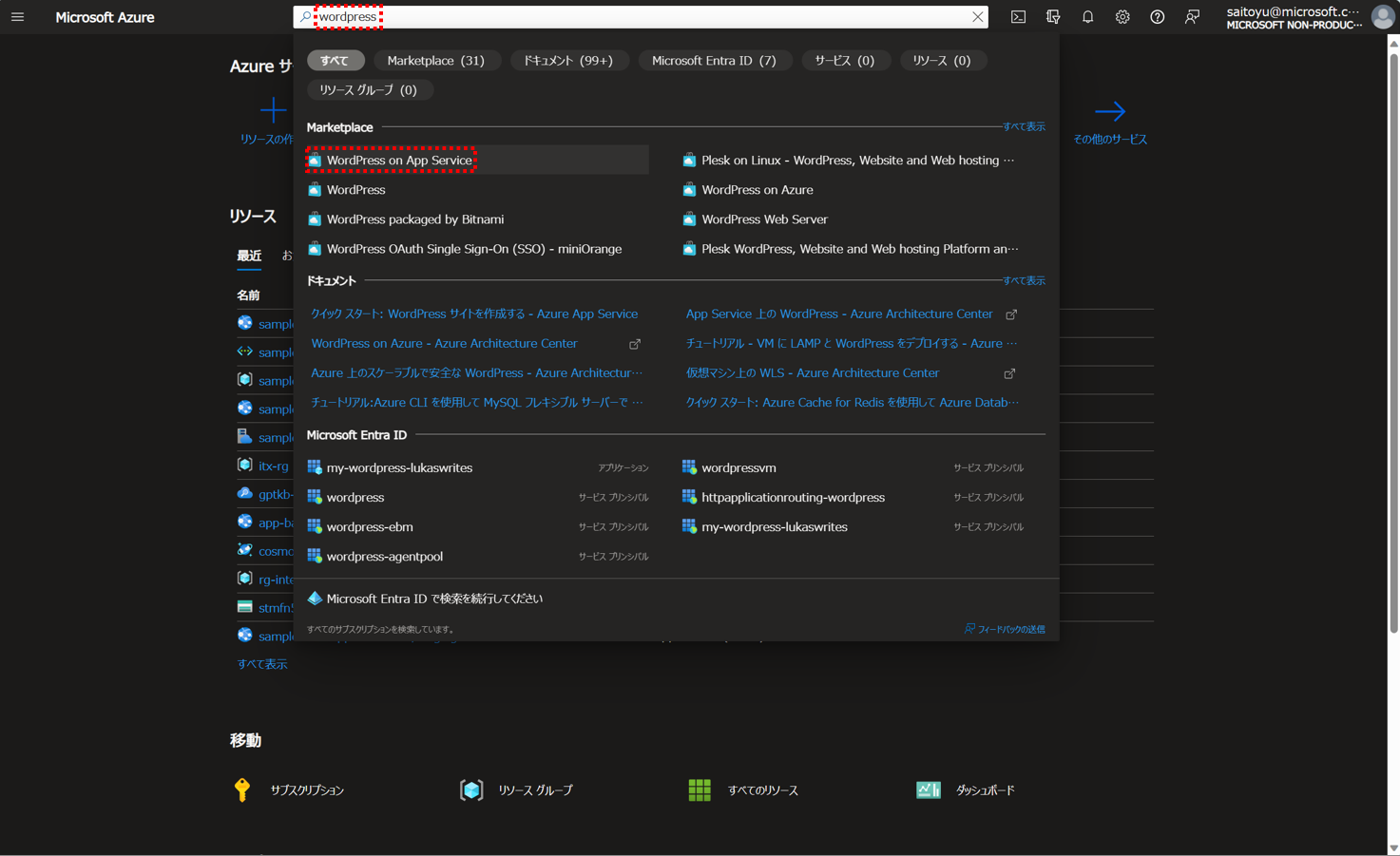Open the portal hamburger menu
The width and height of the screenshot is (1400, 856).
[17, 17]
